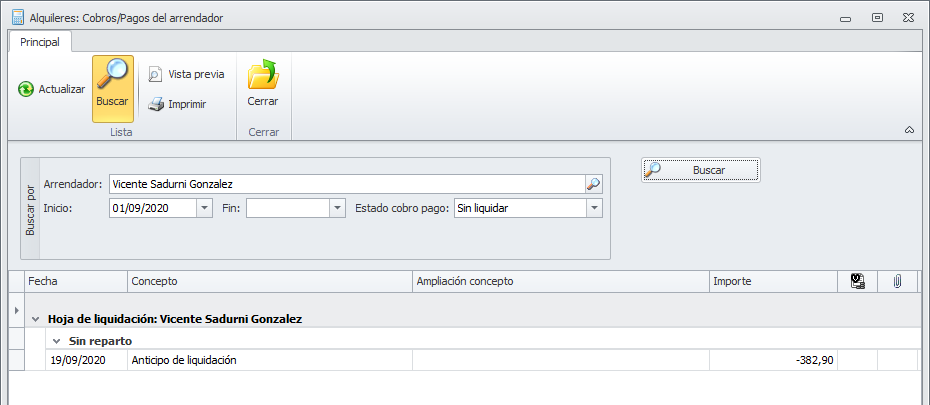Image resolution: width=930 pixels, height=405 pixels.
Task: Close the Alquileres window
Action: point(908,18)
